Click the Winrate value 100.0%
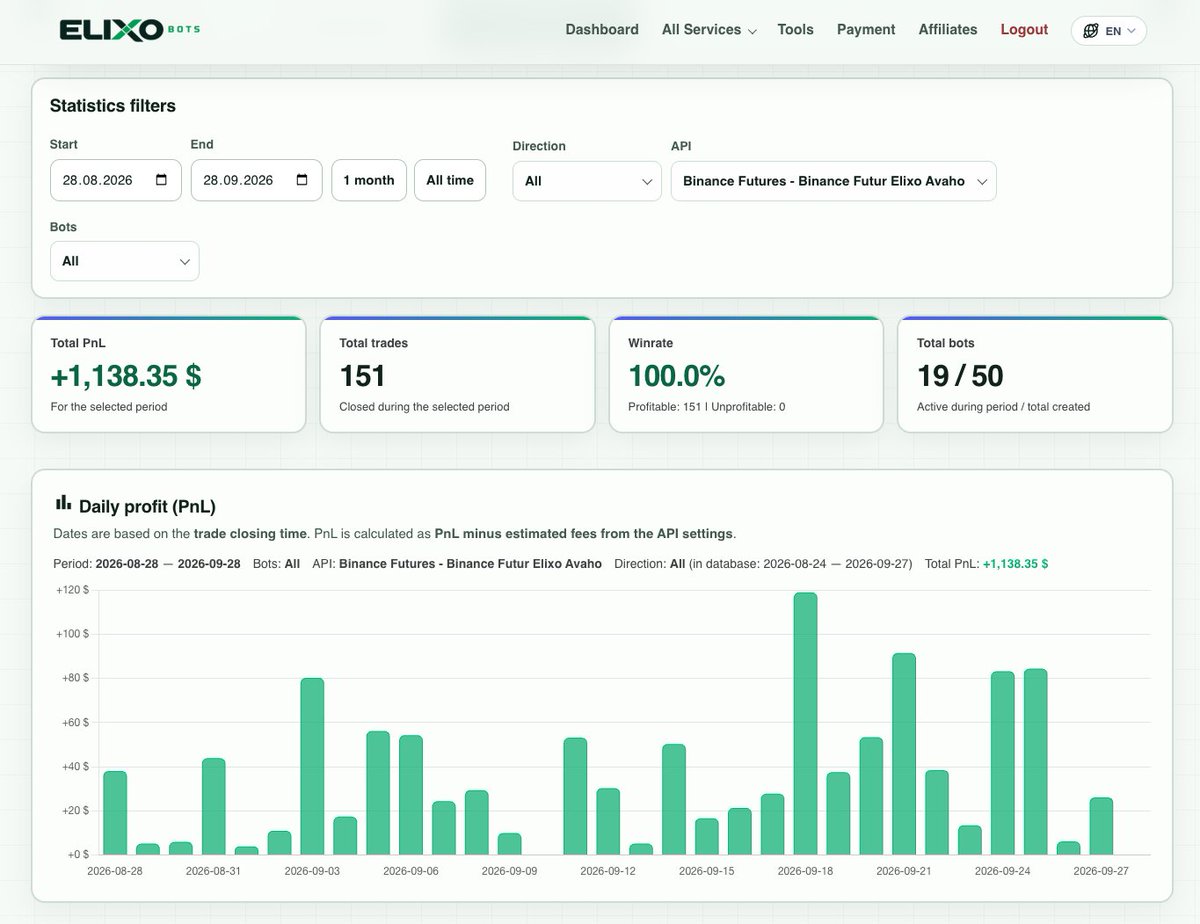The width and height of the screenshot is (1200, 924). coord(677,376)
